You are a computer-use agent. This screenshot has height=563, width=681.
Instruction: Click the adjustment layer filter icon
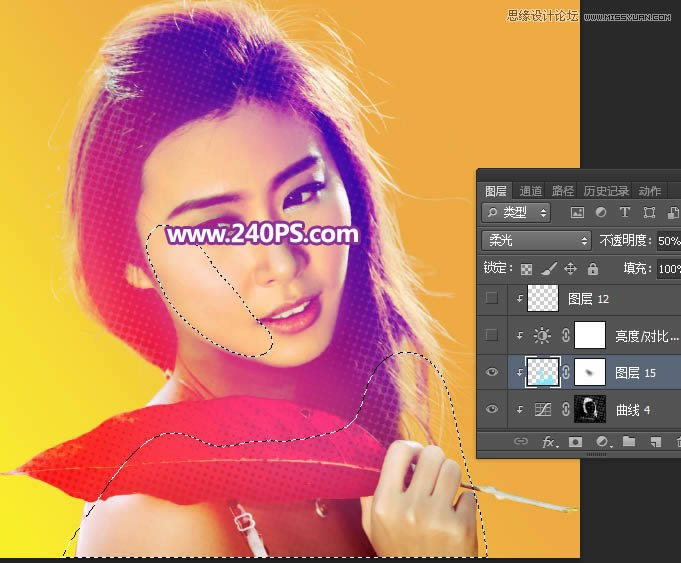pyautogui.click(x=601, y=213)
